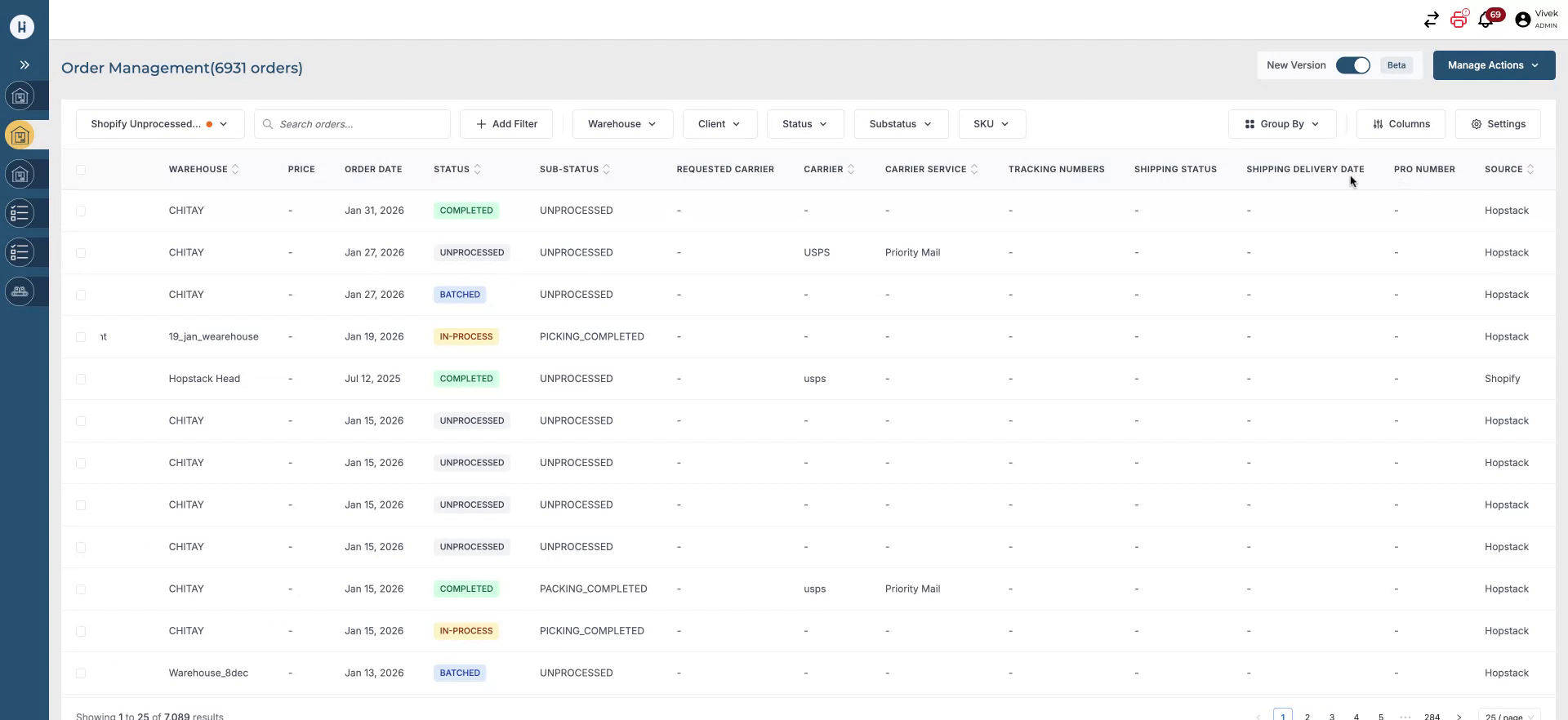Viewport: 1568px width, 720px height.
Task: Select checkbox for the Hopstack Head order
Action: [81, 380]
